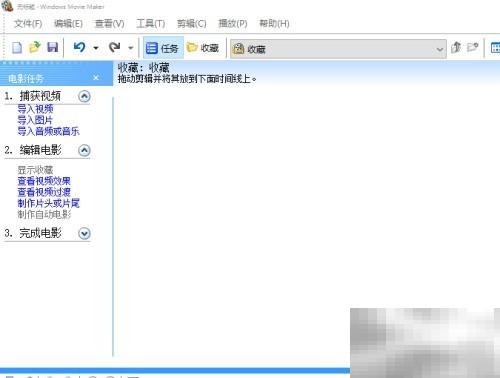
Task: Open the 编辑(E) menu
Action: tap(68, 24)
